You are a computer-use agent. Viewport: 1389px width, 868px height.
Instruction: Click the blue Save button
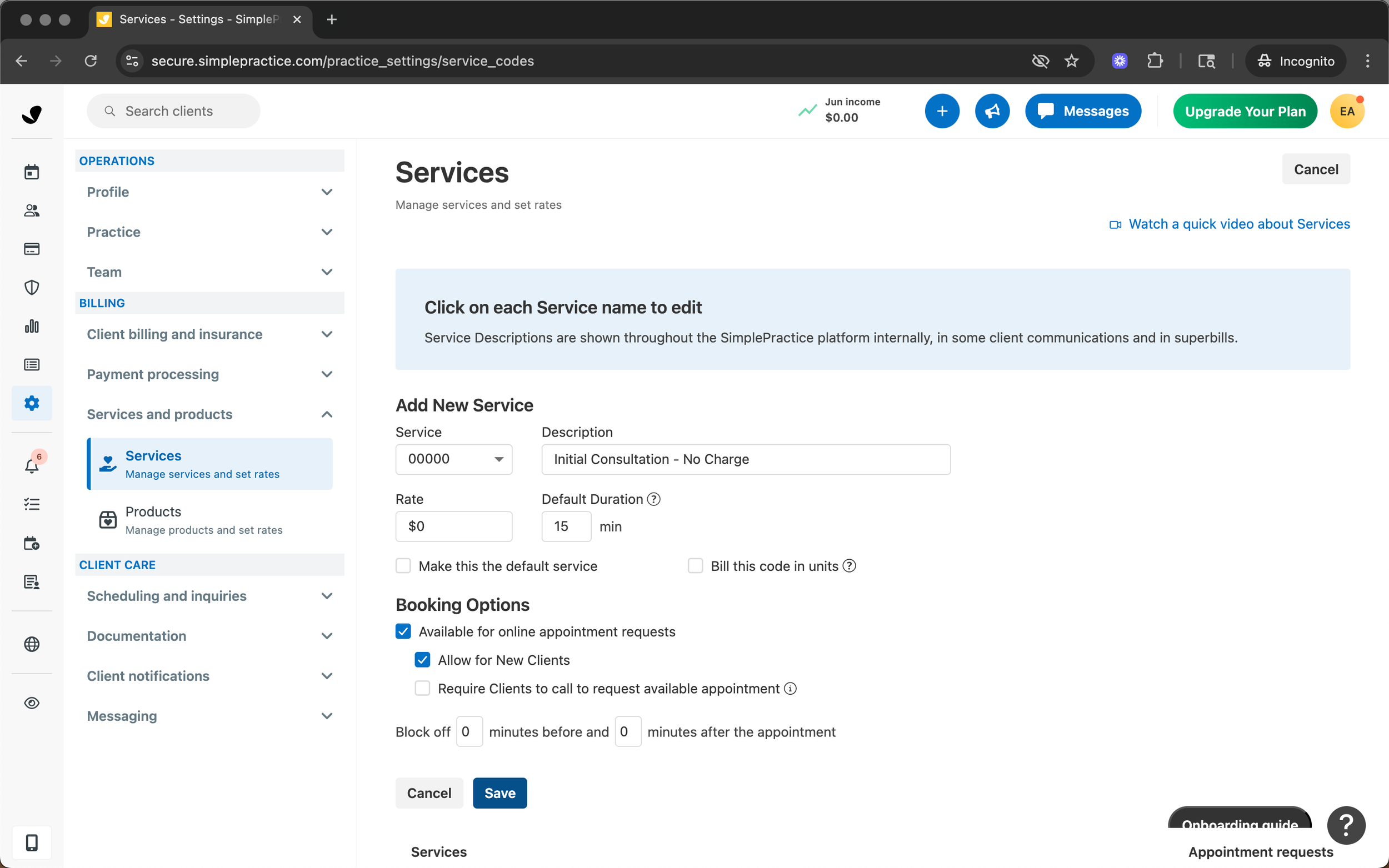click(x=499, y=793)
